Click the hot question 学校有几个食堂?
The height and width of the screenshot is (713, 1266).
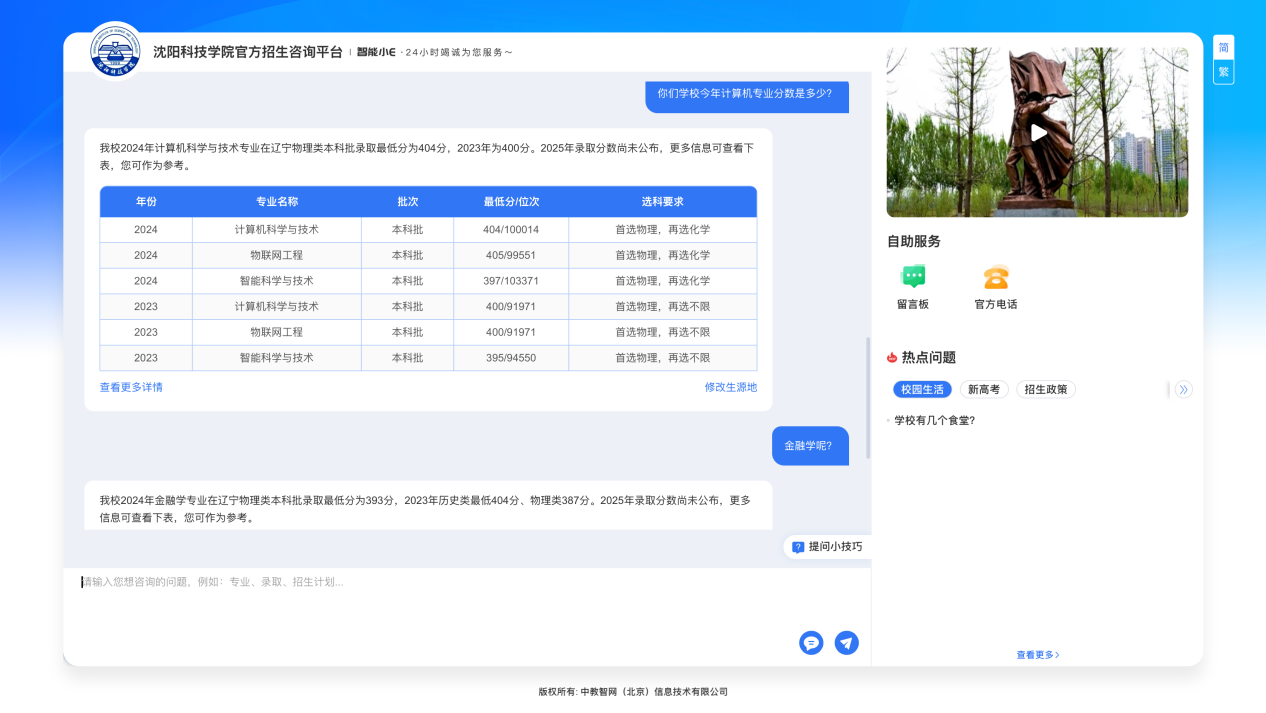934,421
